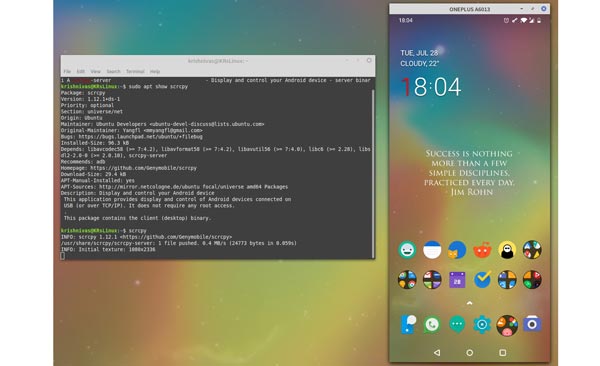Click the 'Section: universe/net' line
The height and width of the screenshot is (366, 600).
click(92, 112)
